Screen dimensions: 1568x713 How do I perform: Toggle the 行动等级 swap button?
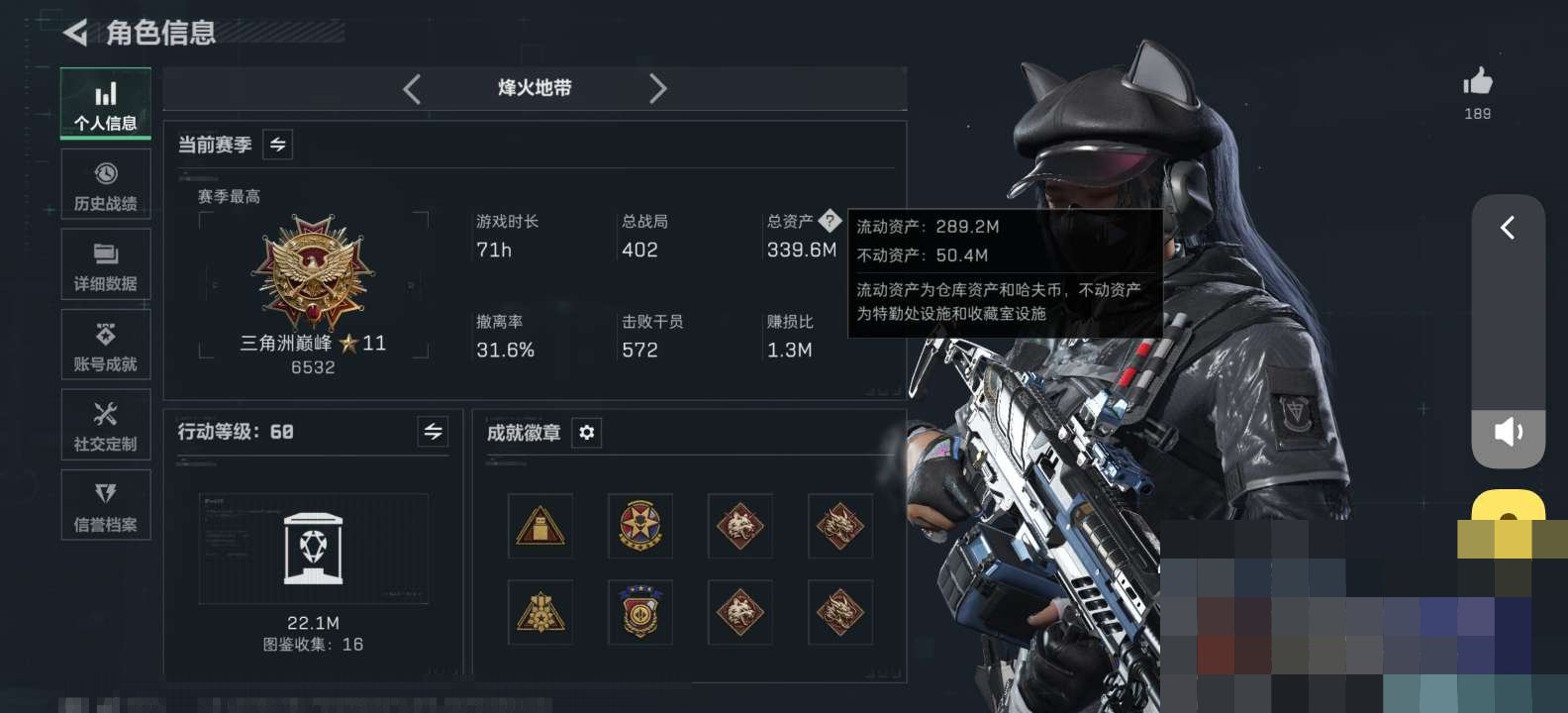pos(433,432)
